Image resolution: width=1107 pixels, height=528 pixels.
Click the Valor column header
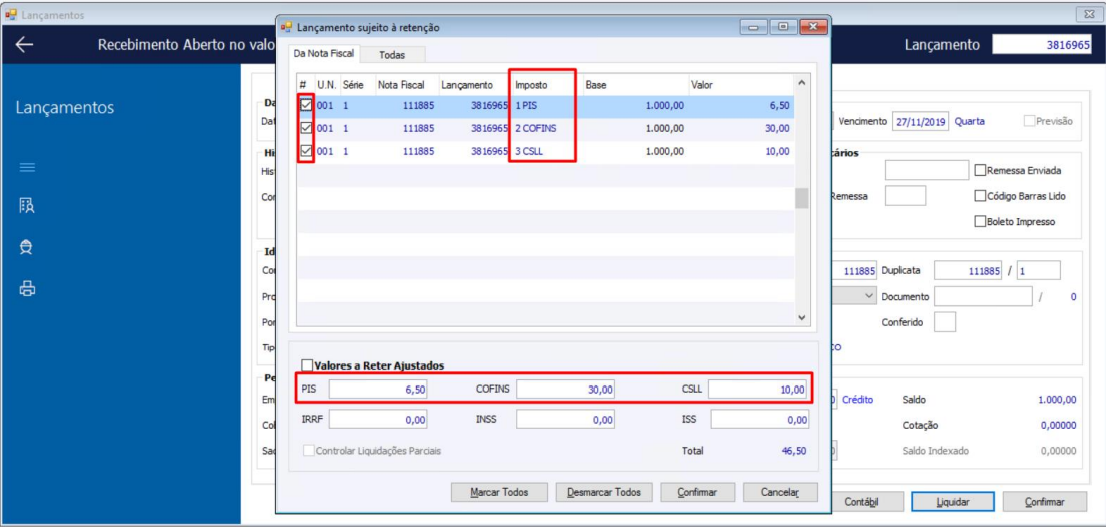(x=702, y=85)
